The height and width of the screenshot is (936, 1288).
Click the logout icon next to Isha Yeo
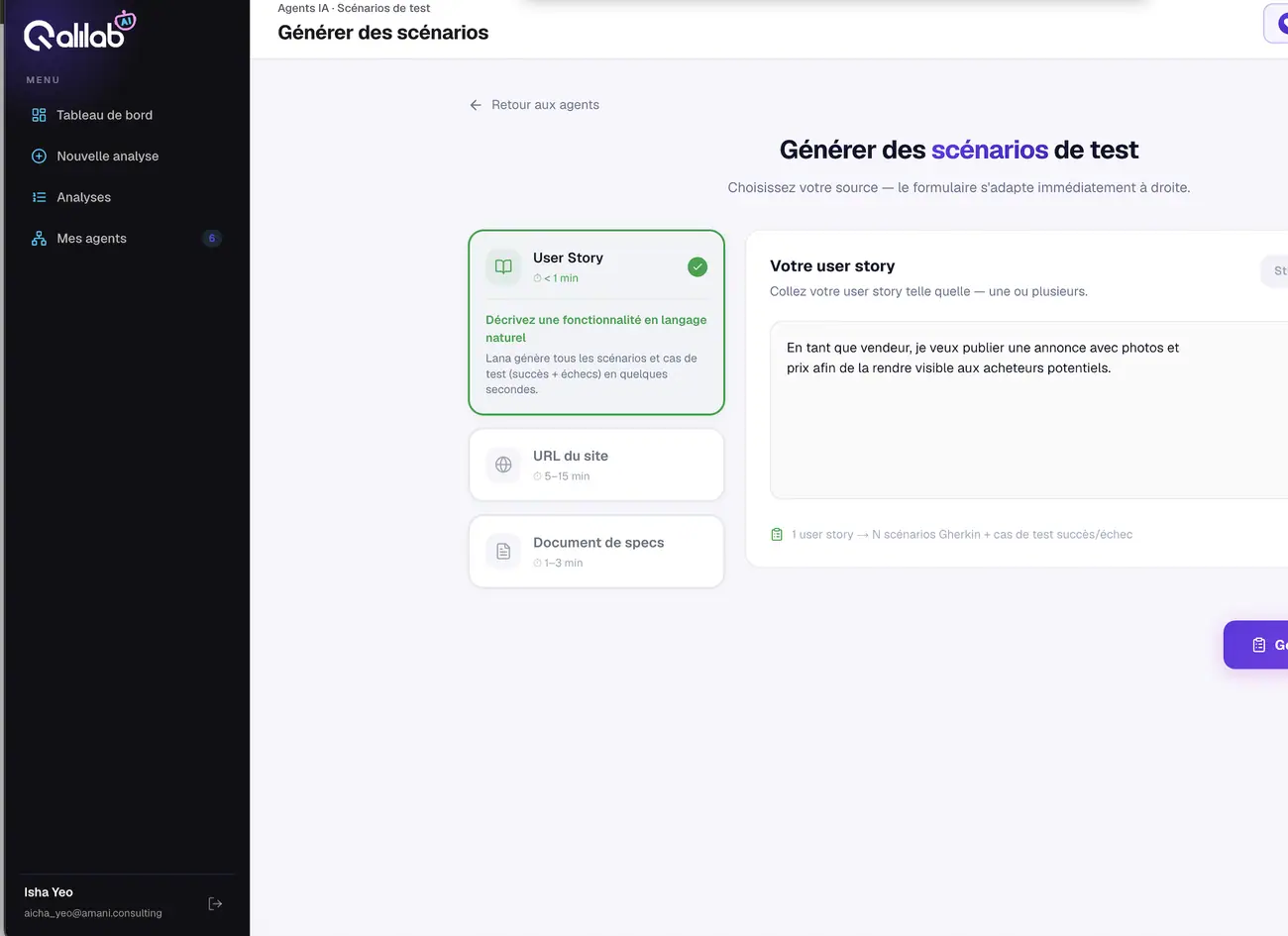215,903
